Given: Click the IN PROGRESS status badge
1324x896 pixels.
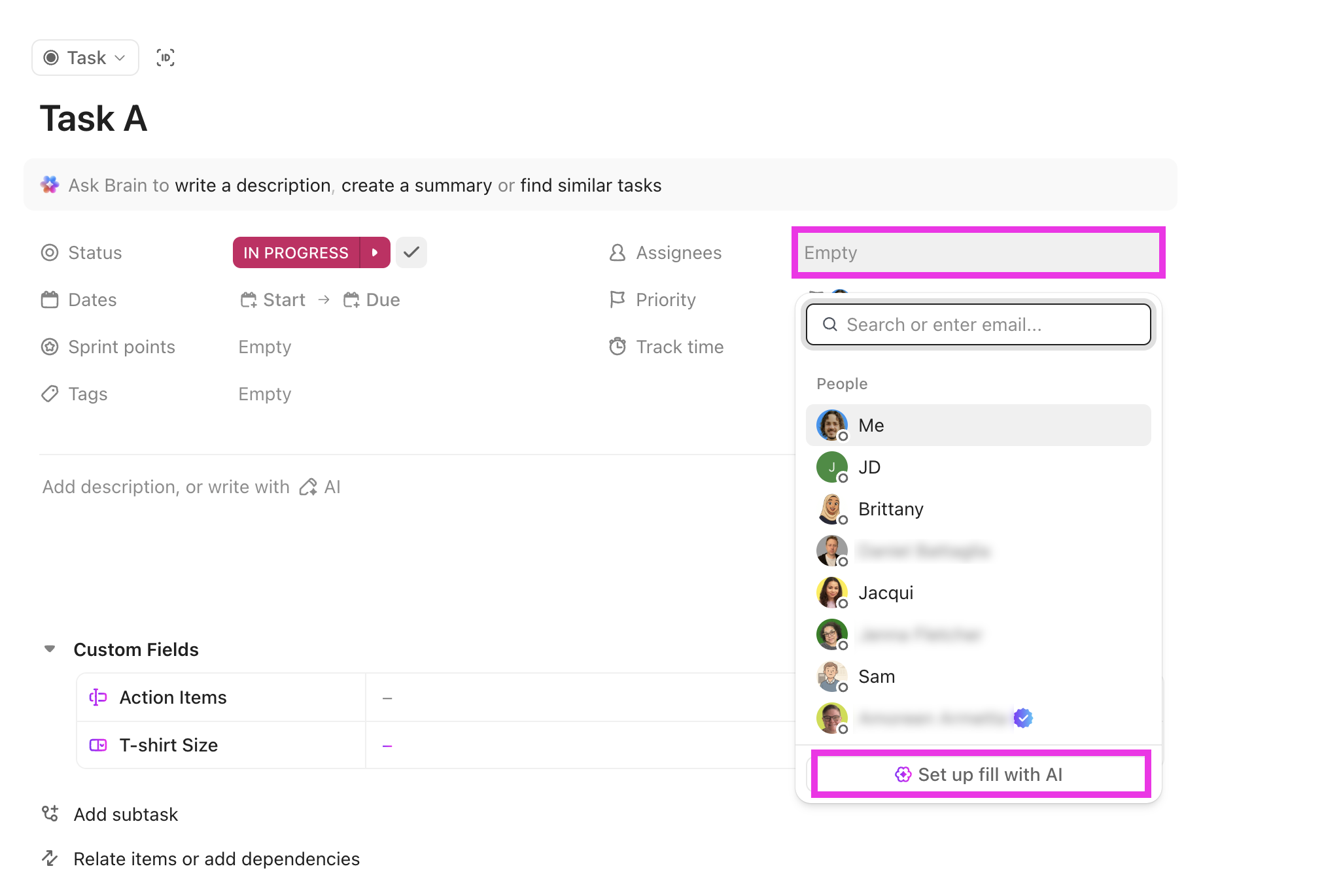Looking at the screenshot, I should click(295, 252).
